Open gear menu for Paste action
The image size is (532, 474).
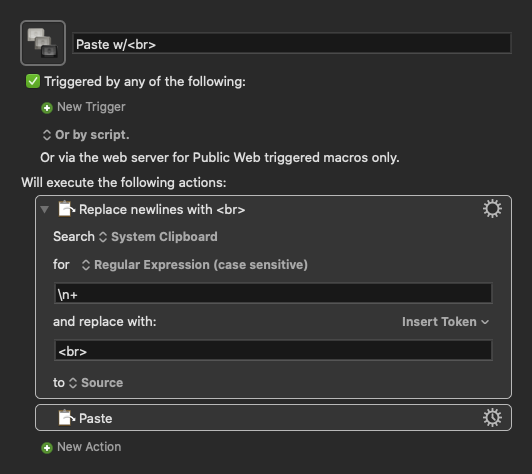point(492,418)
